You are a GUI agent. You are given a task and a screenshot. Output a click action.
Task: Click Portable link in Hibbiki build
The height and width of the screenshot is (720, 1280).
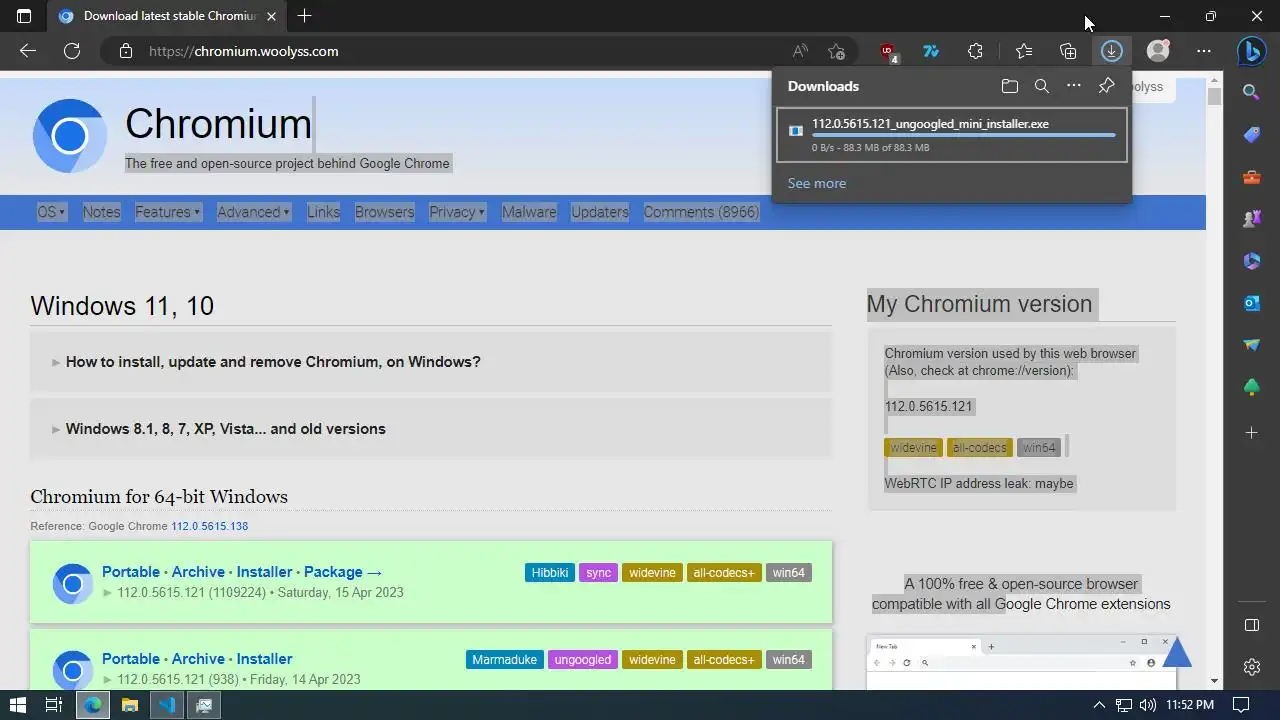coord(131,572)
